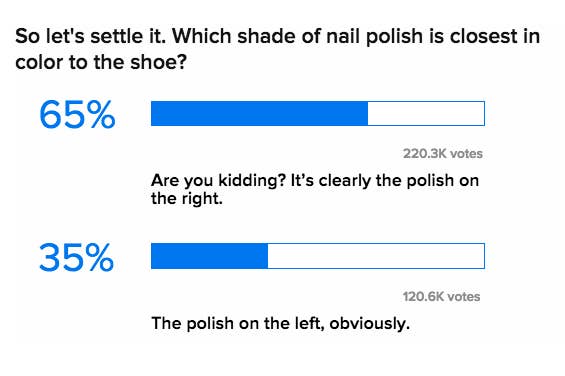Click the word "obviously." in the second answer
This screenshot has width=565, height=376.
tap(370, 323)
